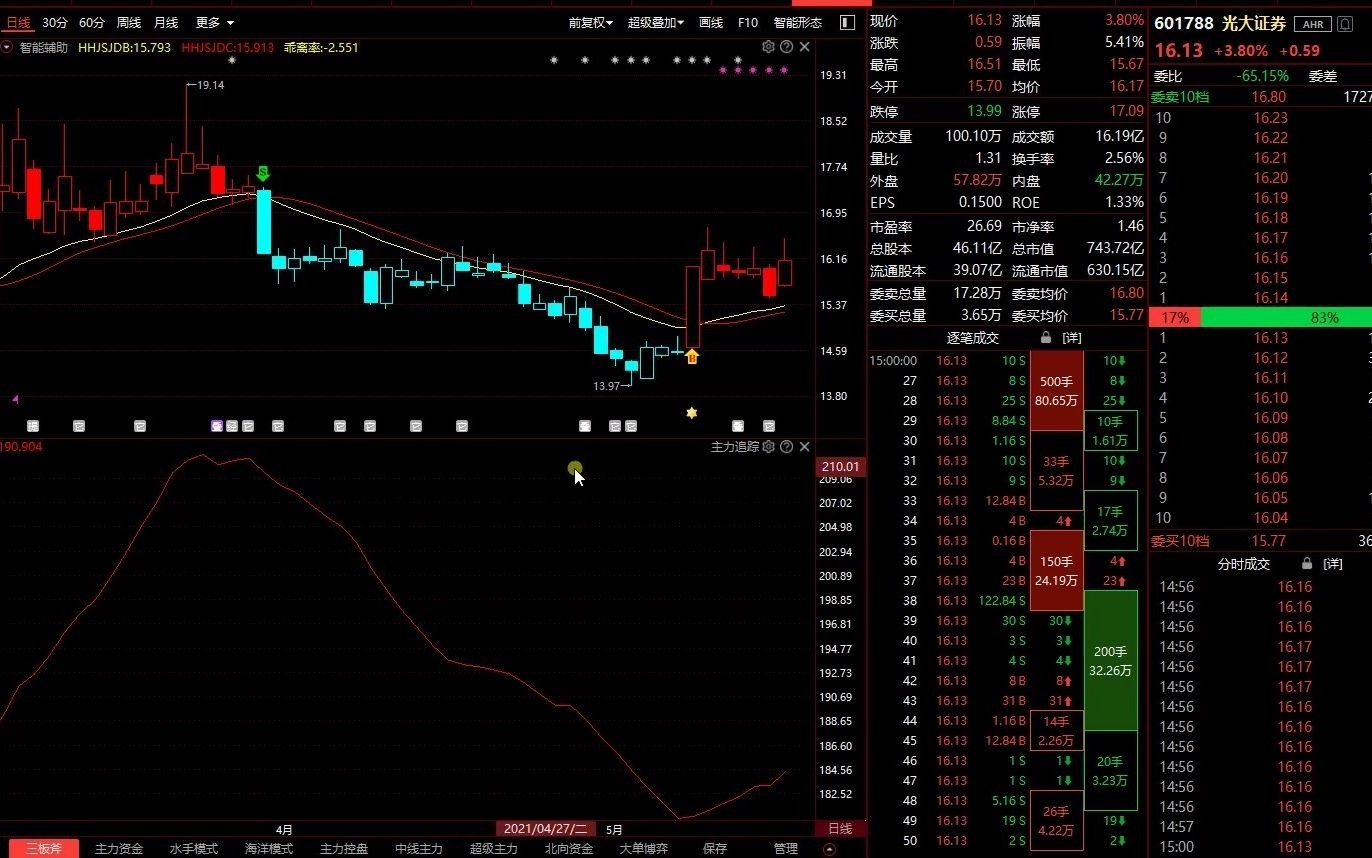This screenshot has width=1372, height=858.
Task: Select the 中线主力 indicator tab
Action: click(419, 849)
